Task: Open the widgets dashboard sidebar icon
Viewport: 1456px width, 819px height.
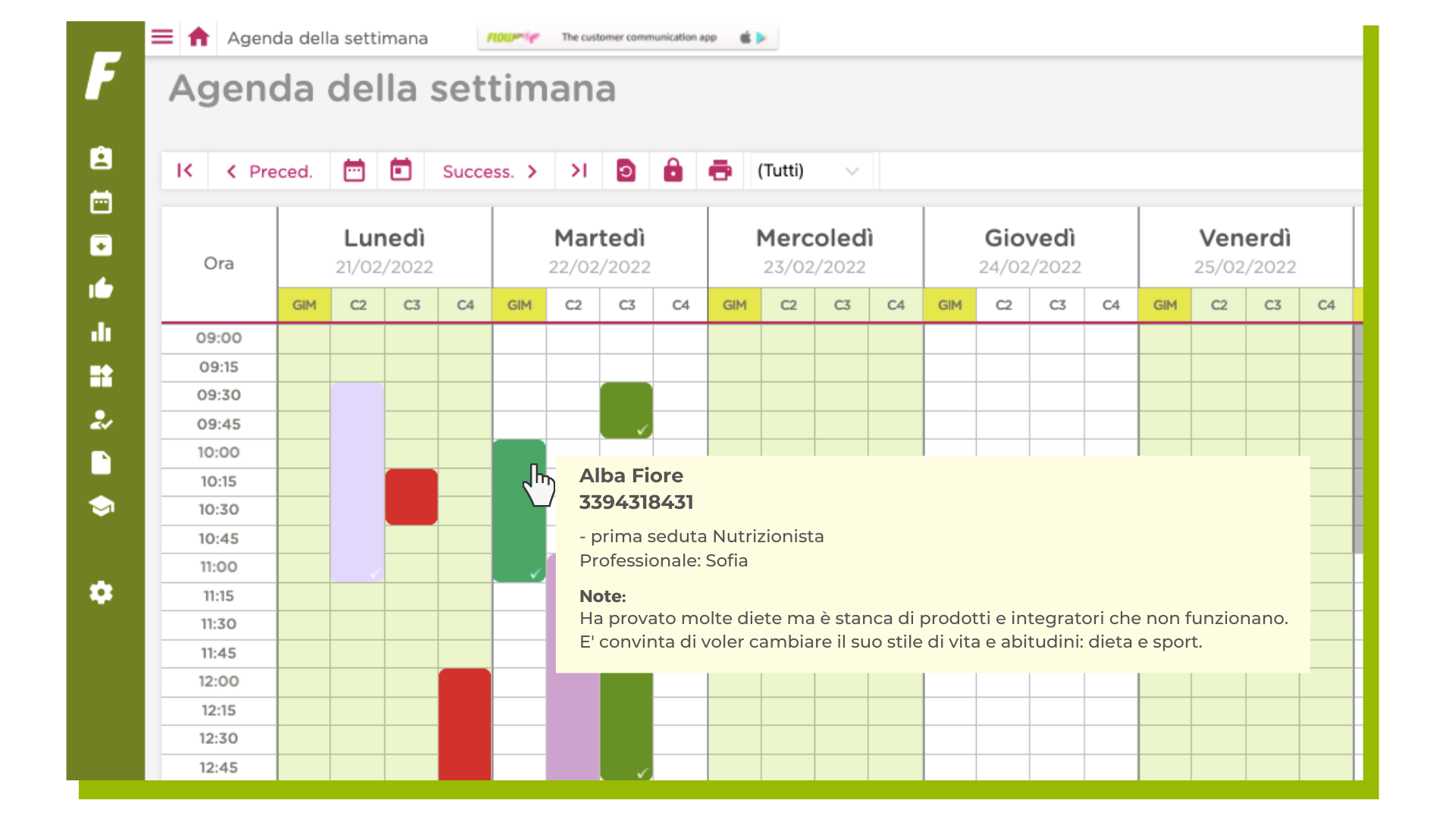Action: coord(101,376)
